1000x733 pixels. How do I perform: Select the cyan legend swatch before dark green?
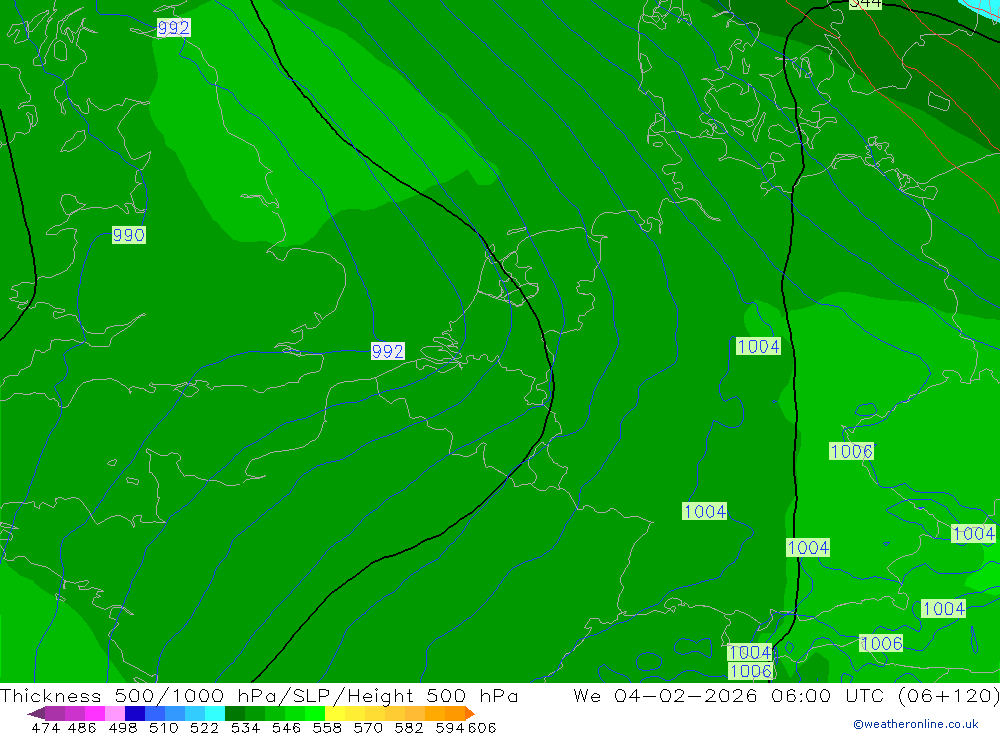(x=215, y=713)
